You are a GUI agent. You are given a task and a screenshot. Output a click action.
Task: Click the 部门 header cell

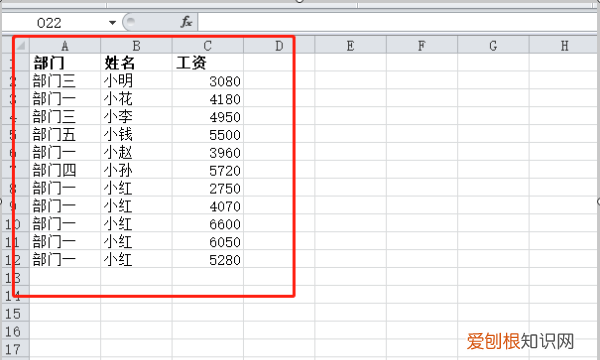pyautogui.click(x=65, y=63)
